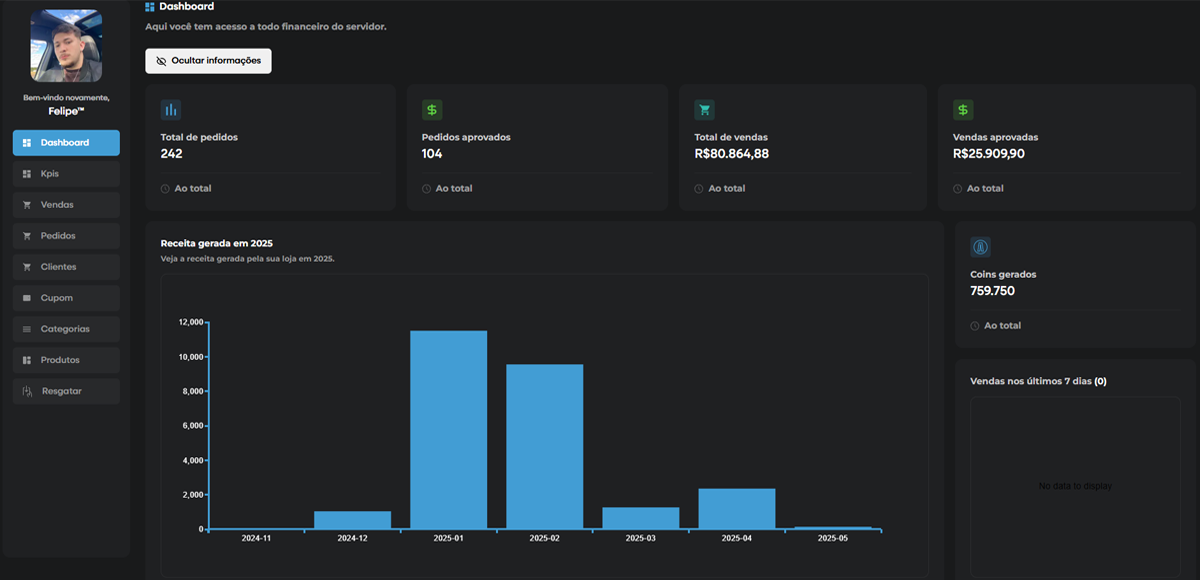Click the bar chart icon above Total de pedidos
This screenshot has width=1200, height=580.
[x=170, y=110]
